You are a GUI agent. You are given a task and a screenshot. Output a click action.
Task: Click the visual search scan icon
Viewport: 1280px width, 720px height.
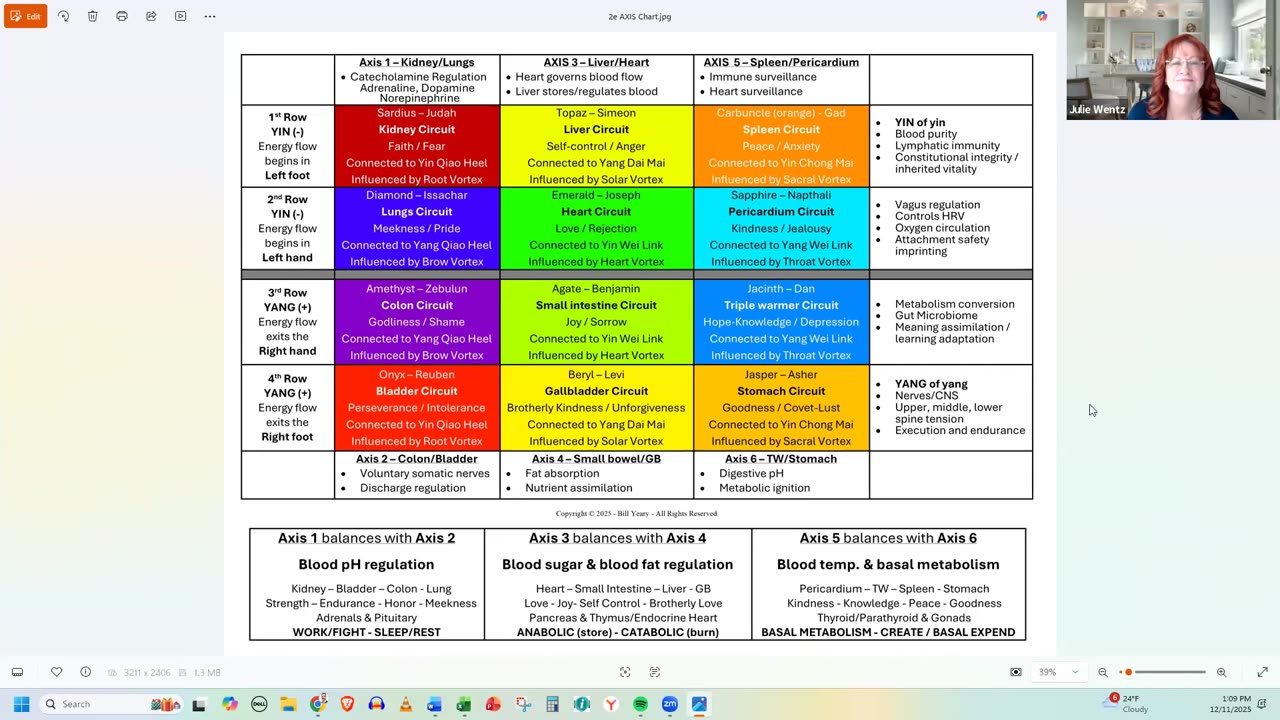(x=625, y=672)
